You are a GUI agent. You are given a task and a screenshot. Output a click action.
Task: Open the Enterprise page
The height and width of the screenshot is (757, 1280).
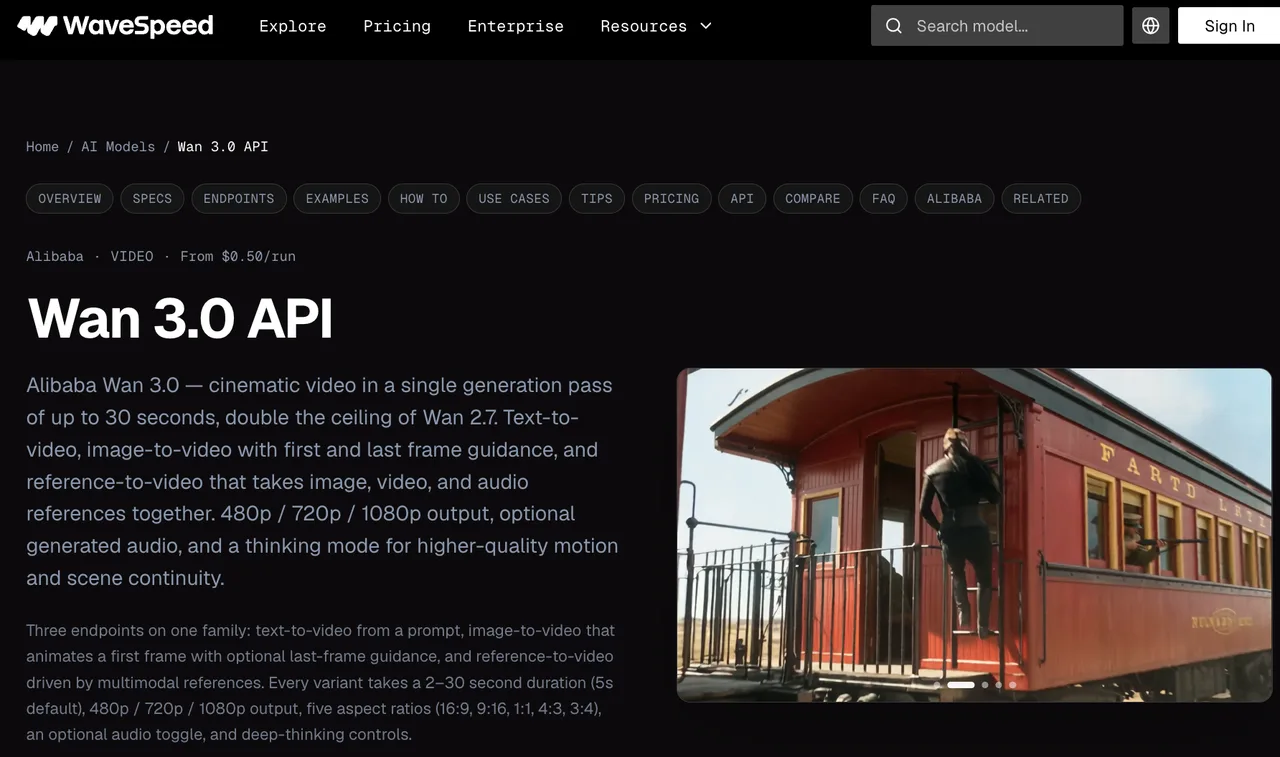point(516,26)
